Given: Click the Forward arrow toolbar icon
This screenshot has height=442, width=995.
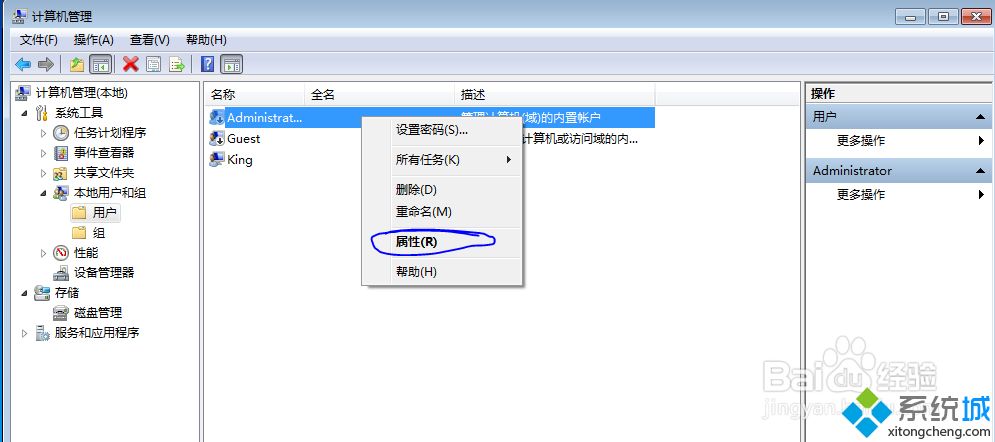Looking at the screenshot, I should pos(46,64).
